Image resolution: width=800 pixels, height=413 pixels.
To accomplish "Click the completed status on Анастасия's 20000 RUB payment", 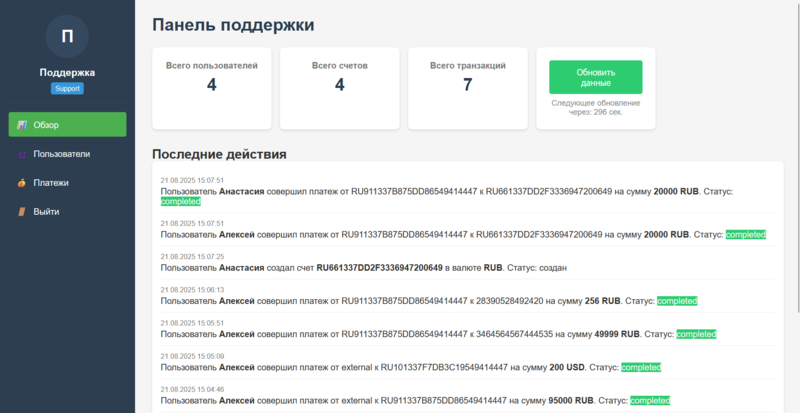I will point(181,202).
